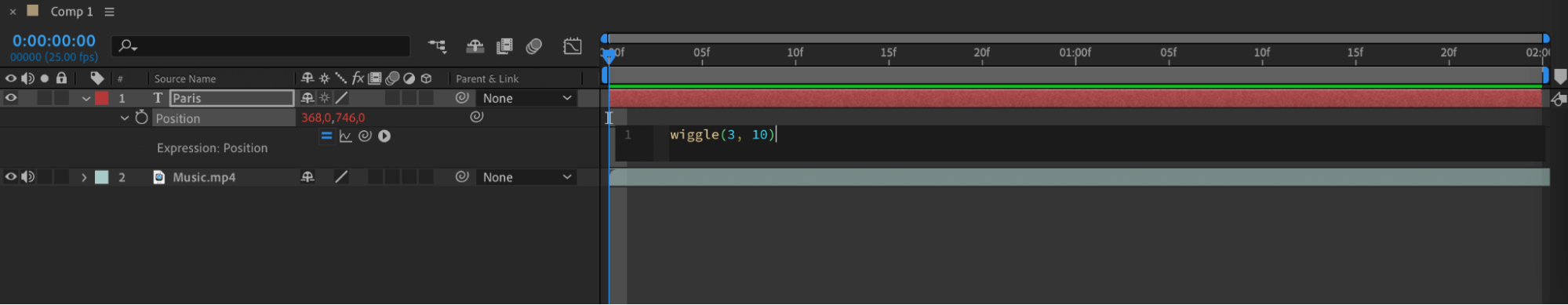
Task: Click the current timecode 0:00:00:00
Action: [x=54, y=41]
